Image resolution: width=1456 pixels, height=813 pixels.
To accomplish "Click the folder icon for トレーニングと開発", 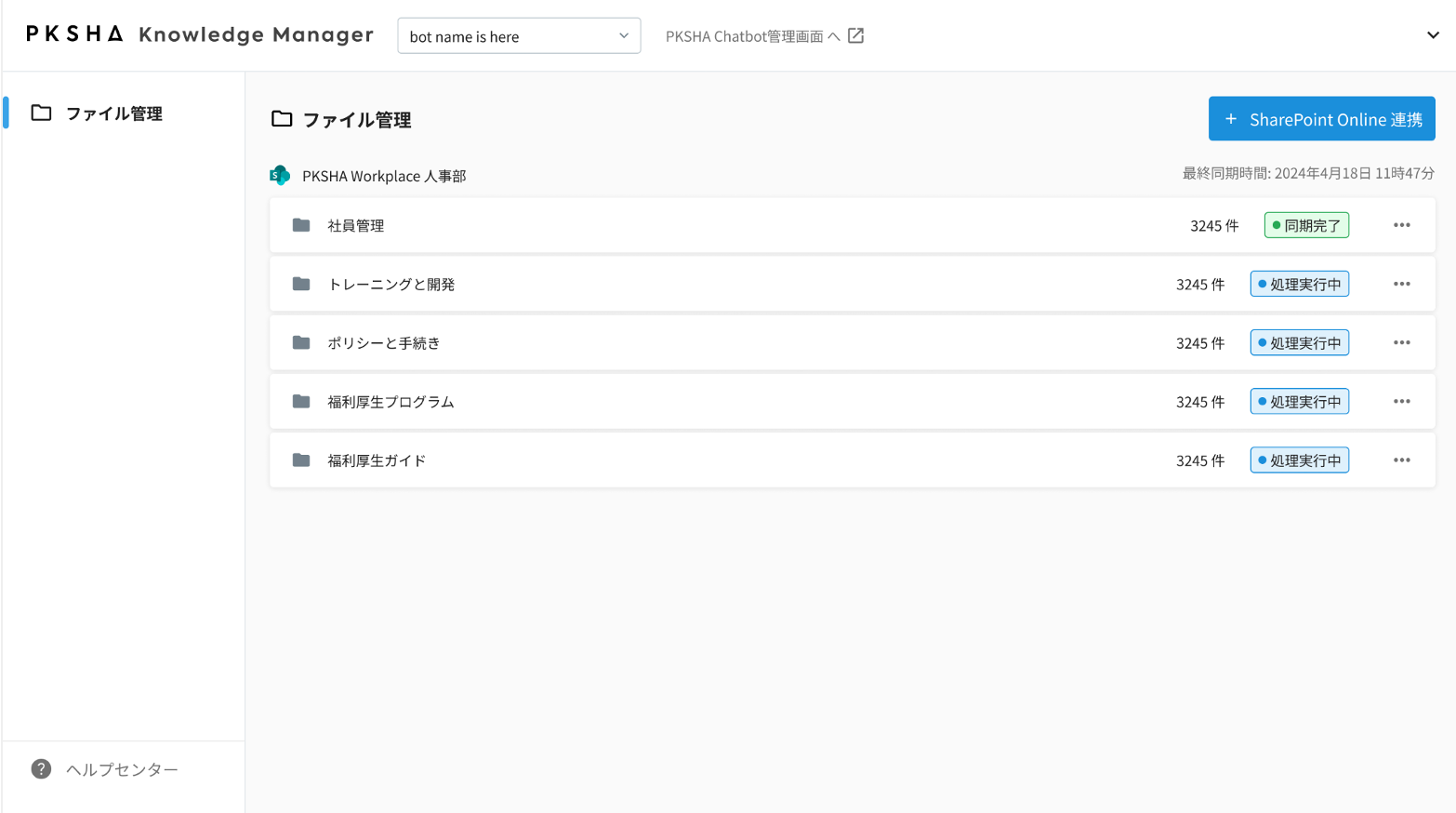I will [x=301, y=284].
